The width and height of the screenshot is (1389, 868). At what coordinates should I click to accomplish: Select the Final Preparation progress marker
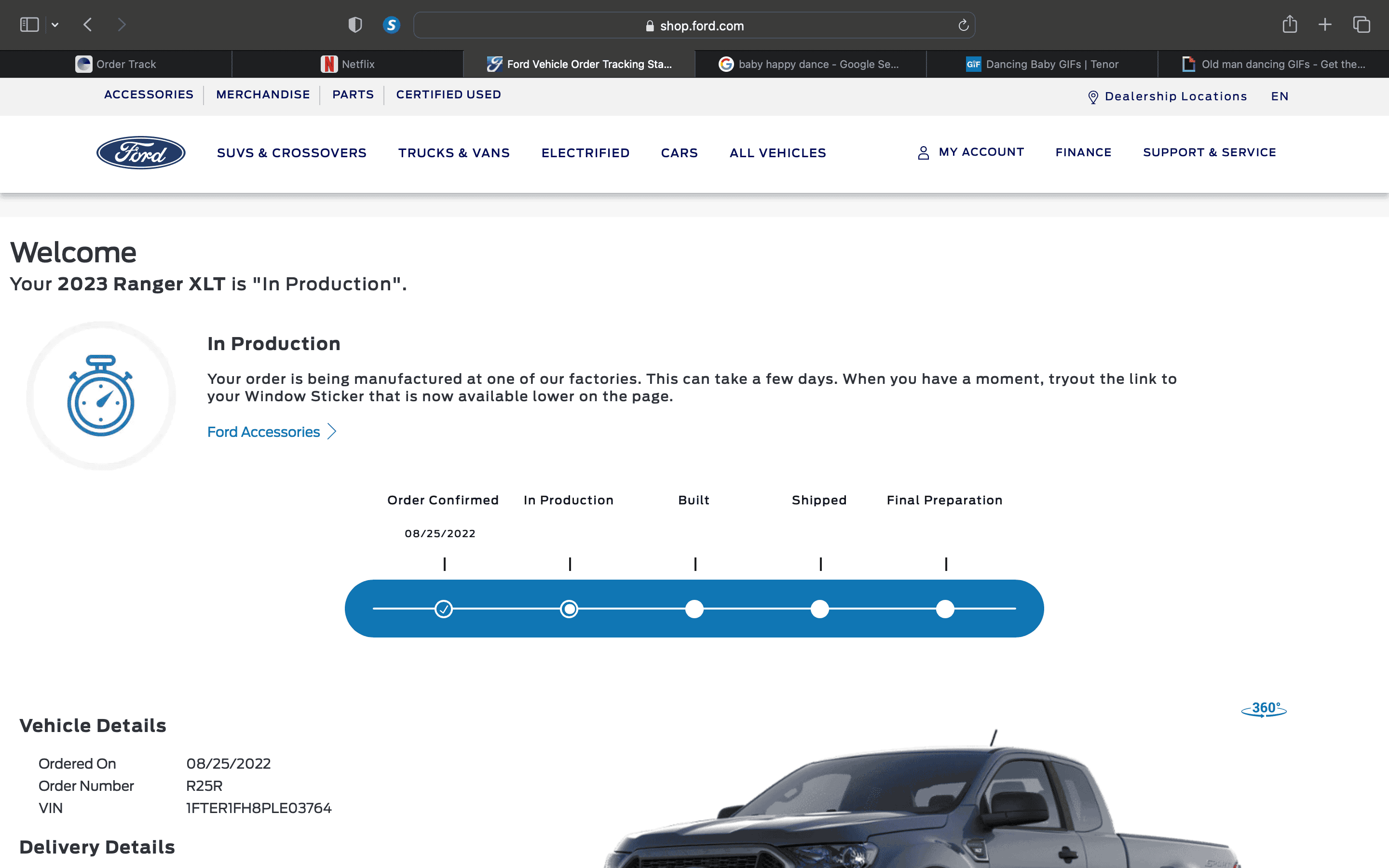coord(945,609)
